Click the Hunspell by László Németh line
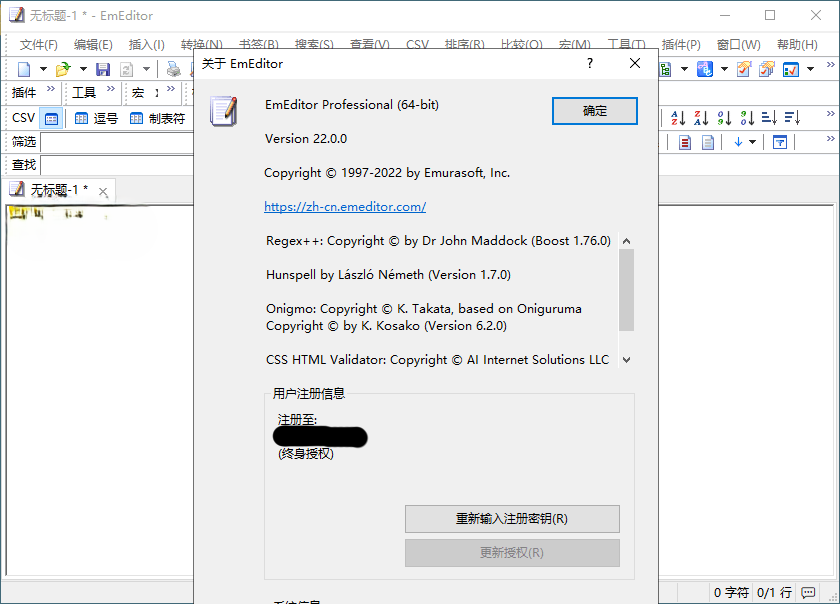840x604 pixels. point(388,275)
